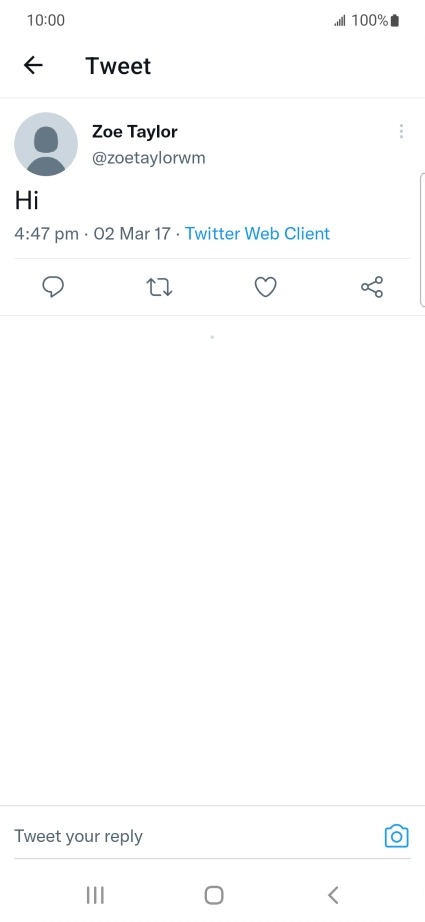Screen dimensions: 425x922
Task: Open the Twitter Web Client link
Action: pyautogui.click(x=257, y=233)
